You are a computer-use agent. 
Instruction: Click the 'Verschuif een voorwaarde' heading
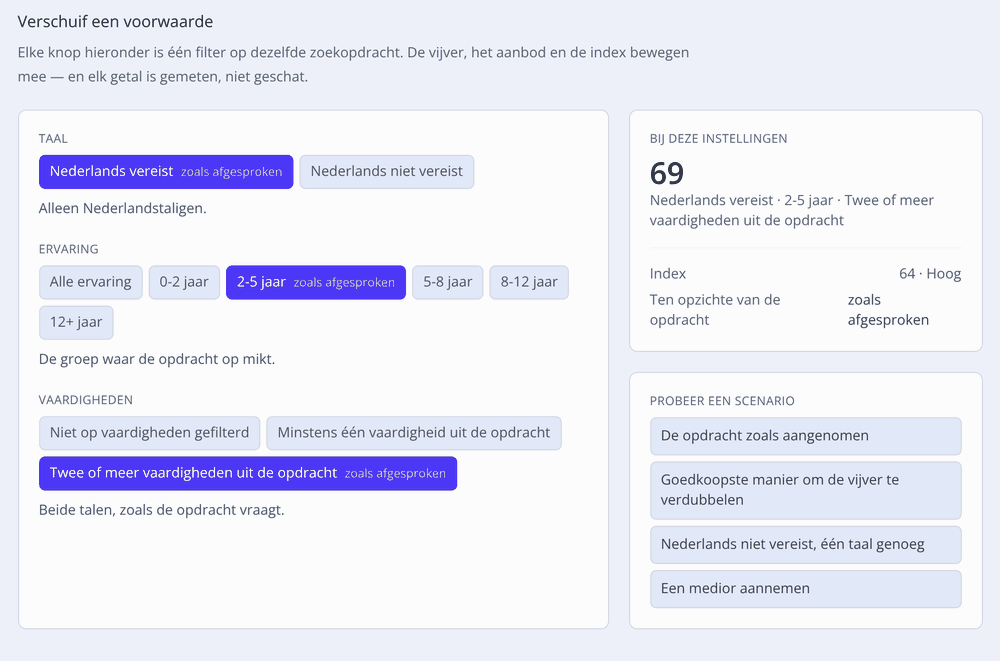115,22
